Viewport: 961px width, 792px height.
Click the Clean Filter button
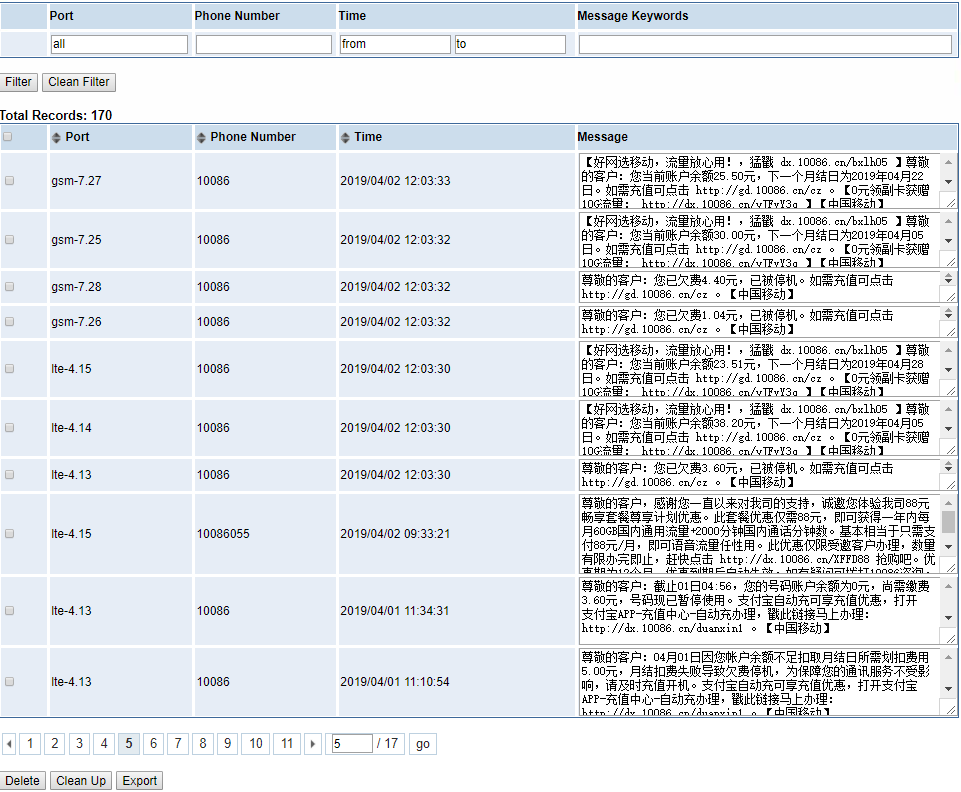pyautogui.click(x=78, y=82)
